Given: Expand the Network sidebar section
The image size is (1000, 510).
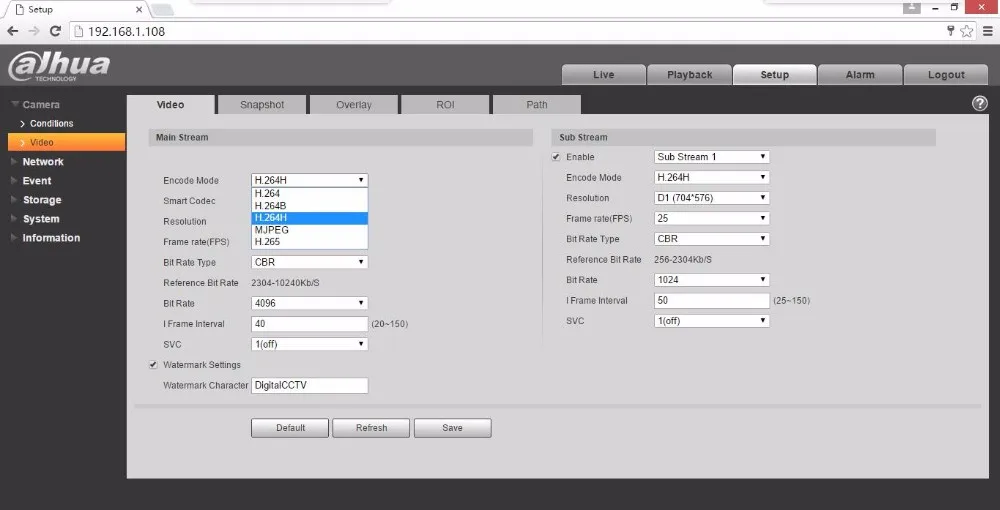Looking at the screenshot, I should (43, 162).
